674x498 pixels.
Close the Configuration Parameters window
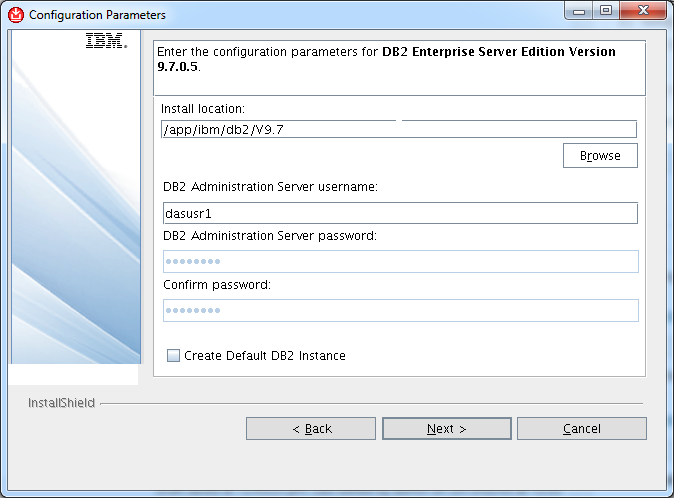tap(643, 11)
